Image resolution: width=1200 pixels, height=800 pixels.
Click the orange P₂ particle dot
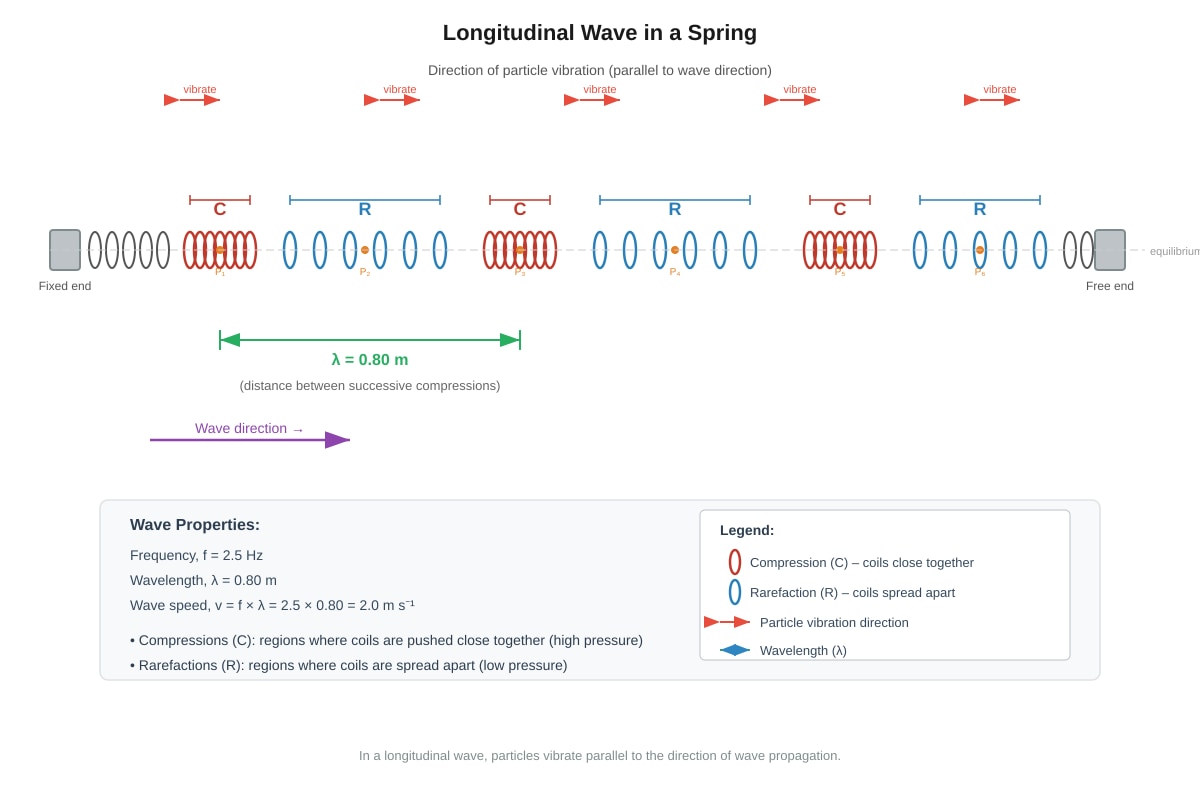click(x=365, y=250)
